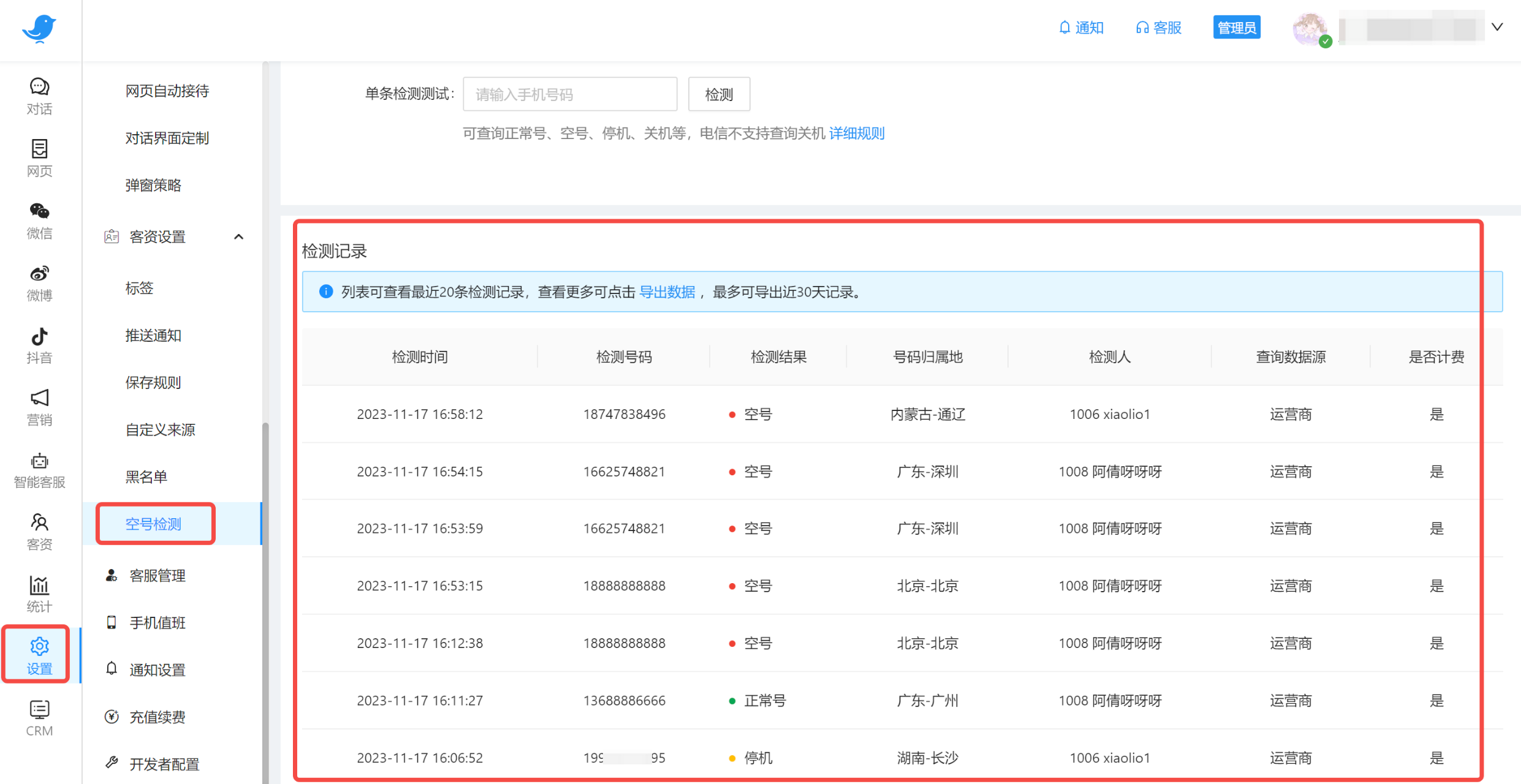Contact support via the 客服 headset icon
This screenshot has width=1521, height=784.
(1158, 28)
